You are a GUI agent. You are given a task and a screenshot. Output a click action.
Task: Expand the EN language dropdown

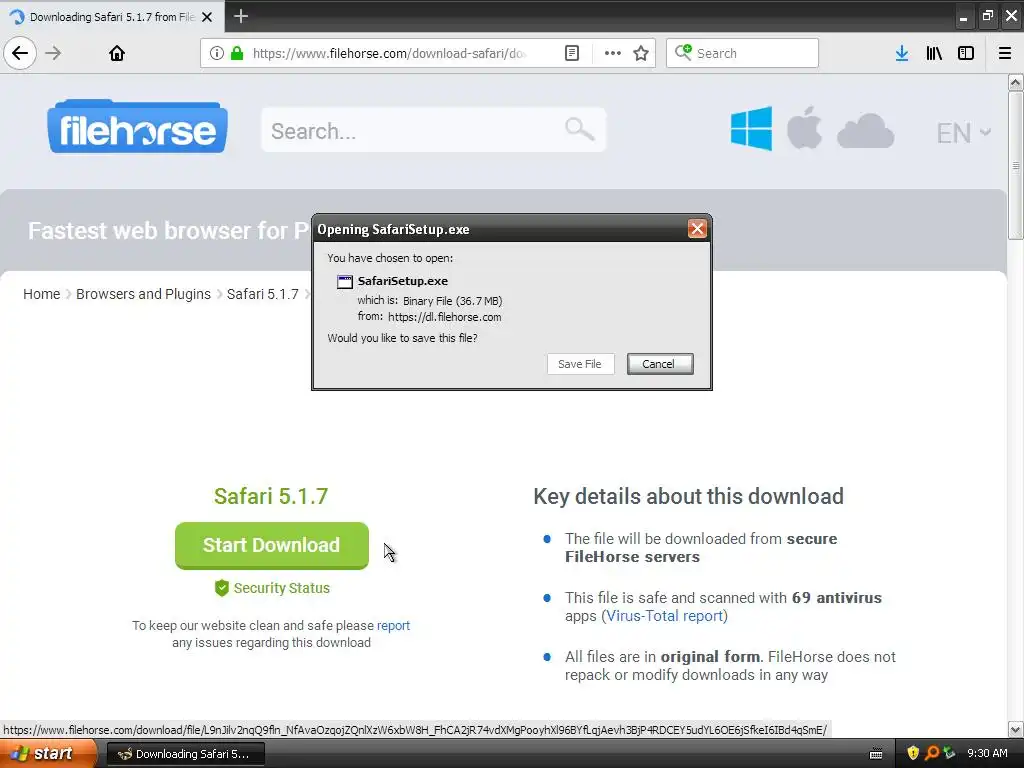click(x=963, y=133)
